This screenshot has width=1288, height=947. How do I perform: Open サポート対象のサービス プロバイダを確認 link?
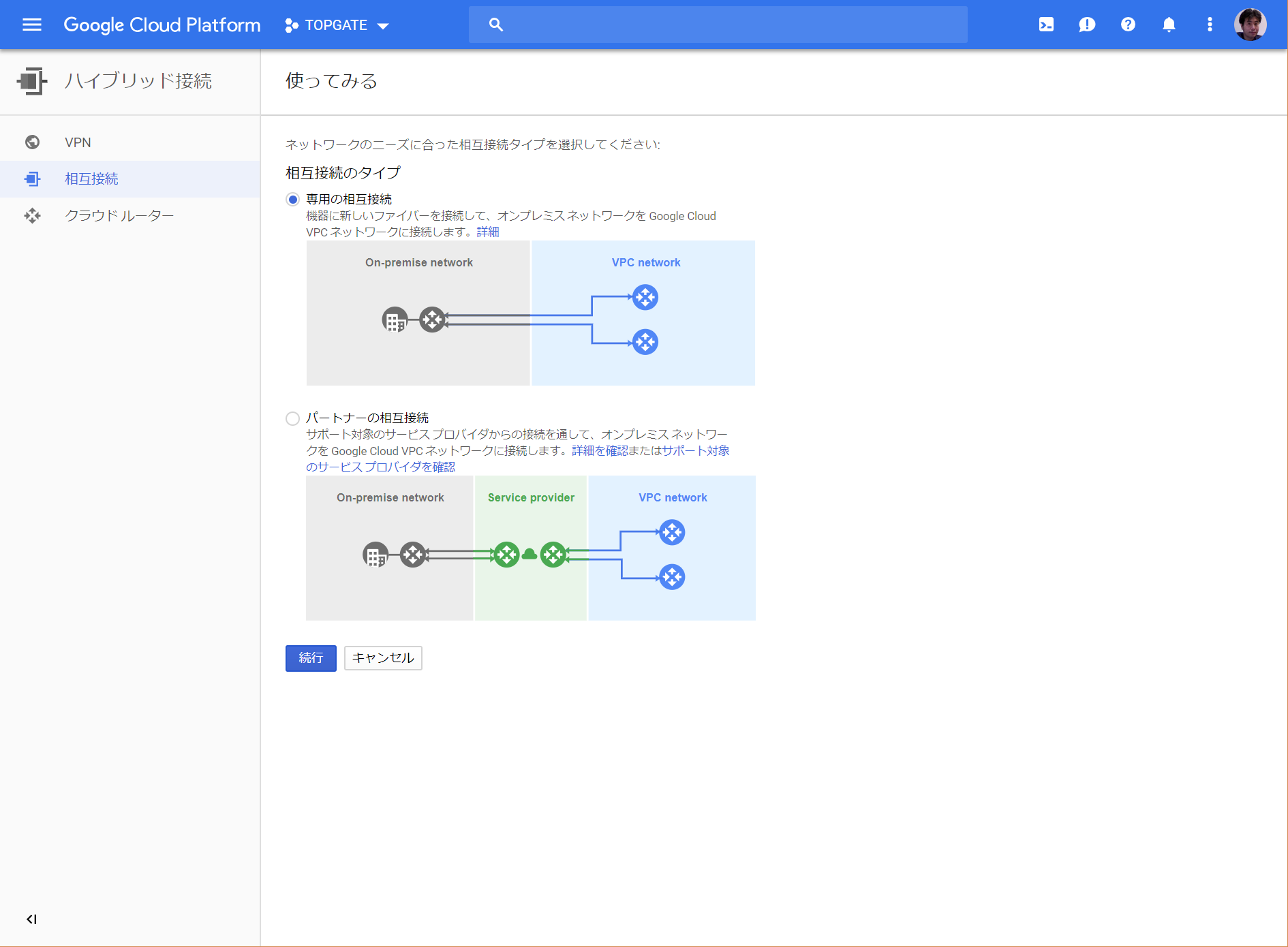tap(696, 450)
